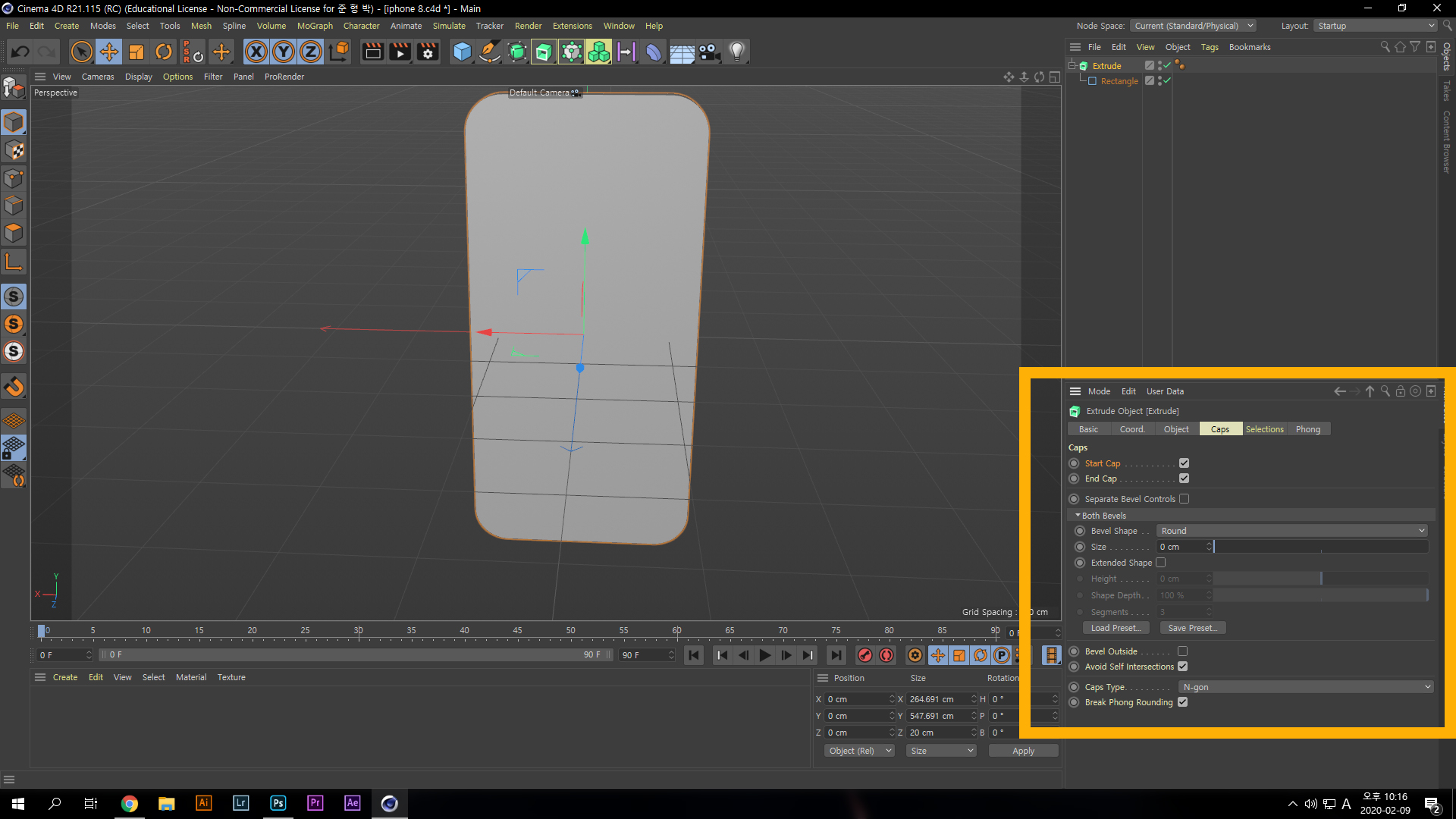Screen dimensions: 1456x819
Task: Open Photoshop from the taskbar
Action: (278, 803)
